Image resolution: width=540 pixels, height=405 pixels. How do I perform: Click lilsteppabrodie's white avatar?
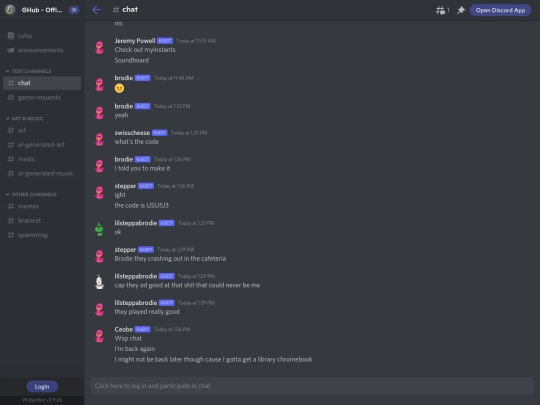tap(100, 282)
